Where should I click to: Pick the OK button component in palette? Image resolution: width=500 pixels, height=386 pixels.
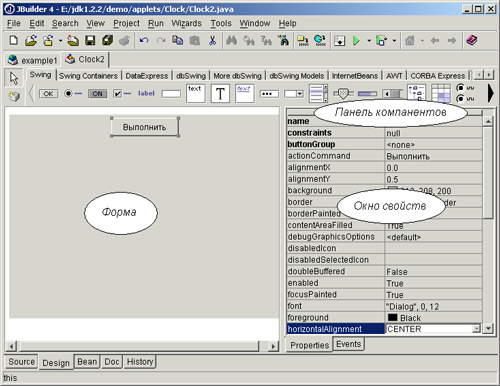click(x=48, y=94)
